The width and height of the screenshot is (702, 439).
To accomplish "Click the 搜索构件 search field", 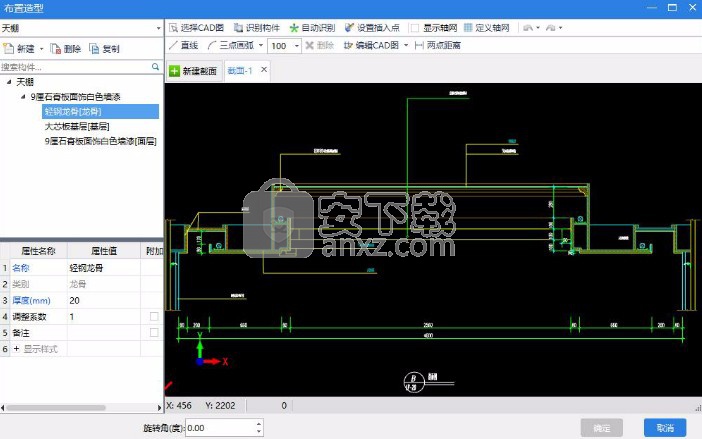I will tap(75, 67).
